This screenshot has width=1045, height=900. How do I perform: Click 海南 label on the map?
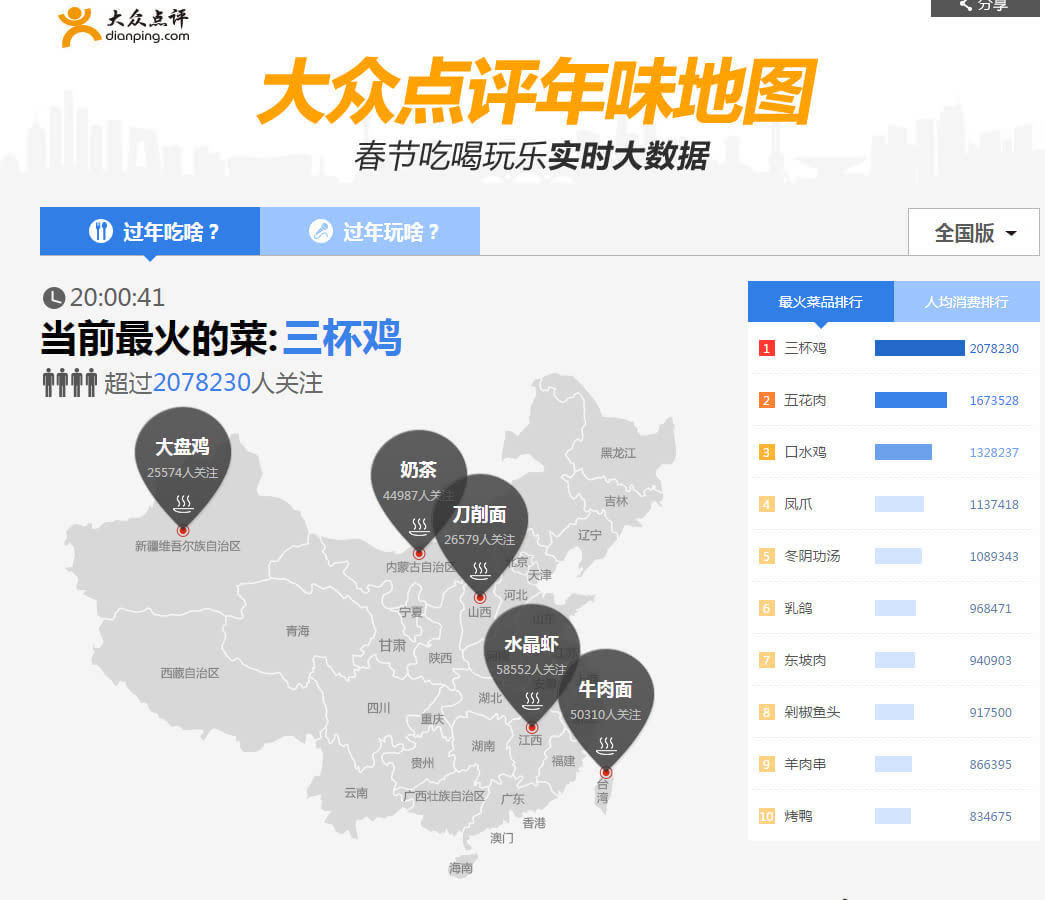pos(461,868)
